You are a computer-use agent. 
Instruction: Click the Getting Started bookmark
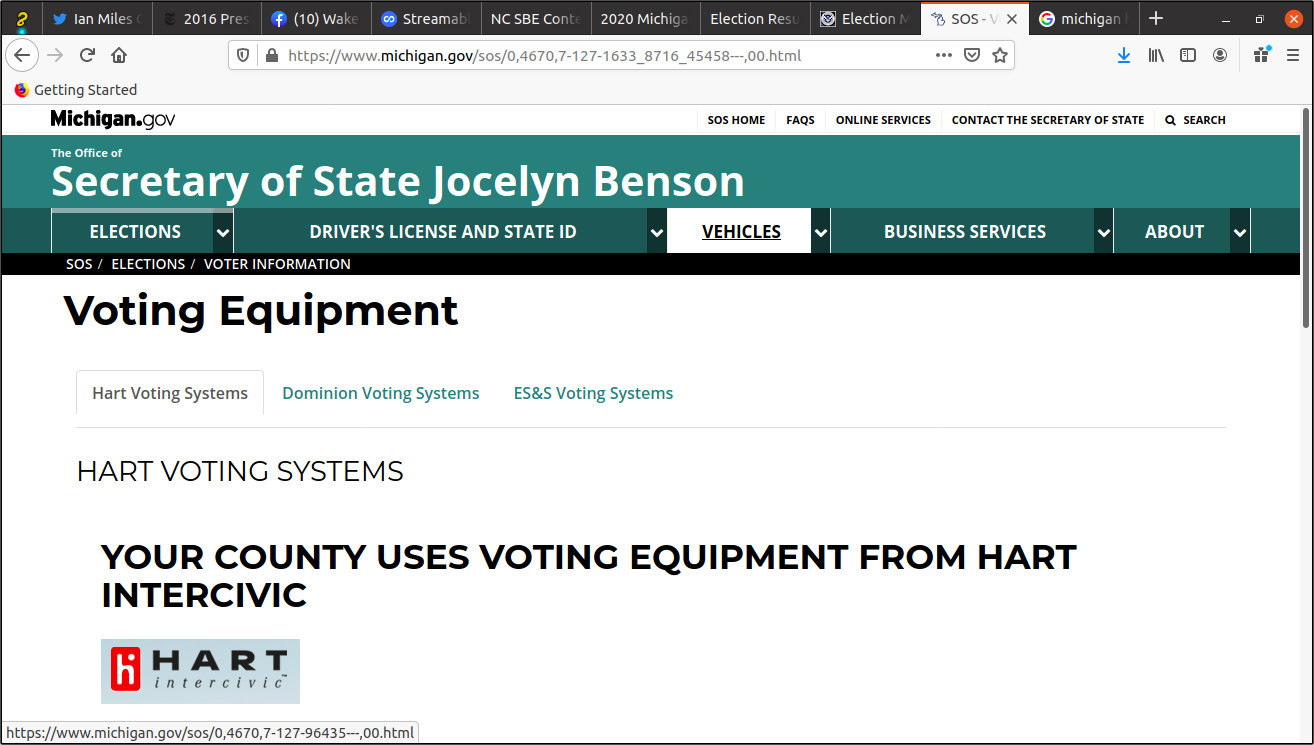76,90
